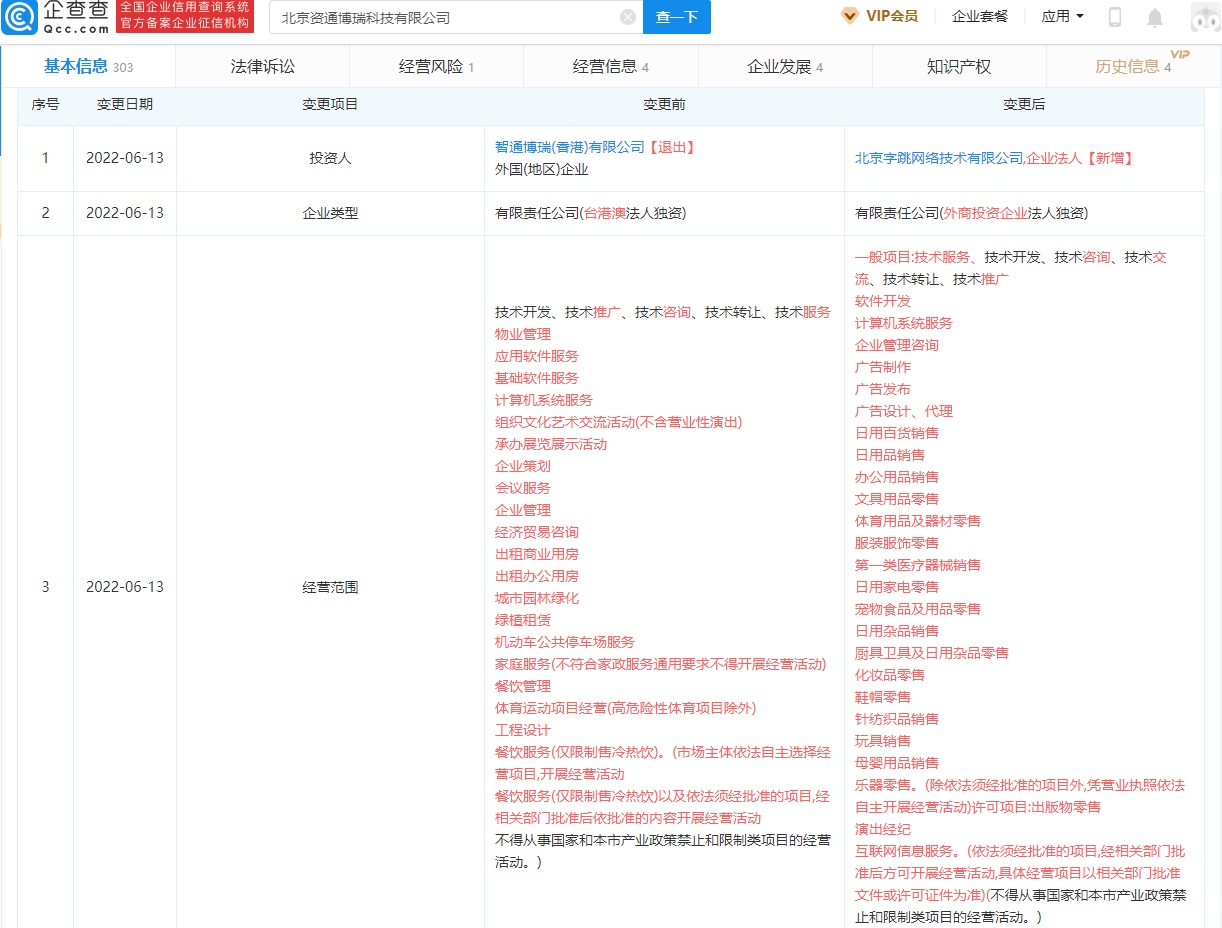Click 企业管理咨询 entry
Viewport: 1222px width, 928px height.
[x=897, y=345]
